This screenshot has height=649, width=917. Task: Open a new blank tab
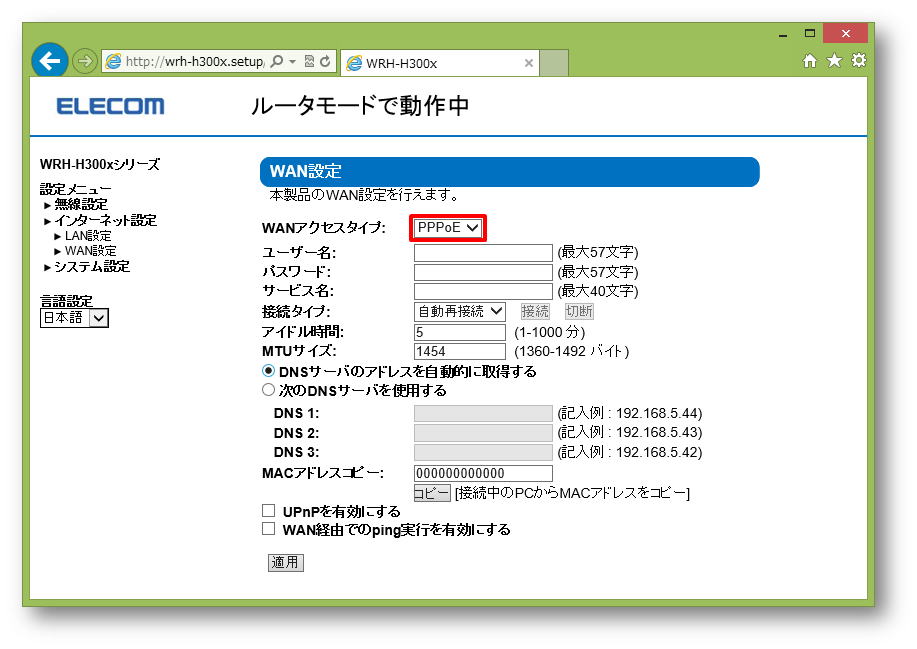tap(554, 63)
